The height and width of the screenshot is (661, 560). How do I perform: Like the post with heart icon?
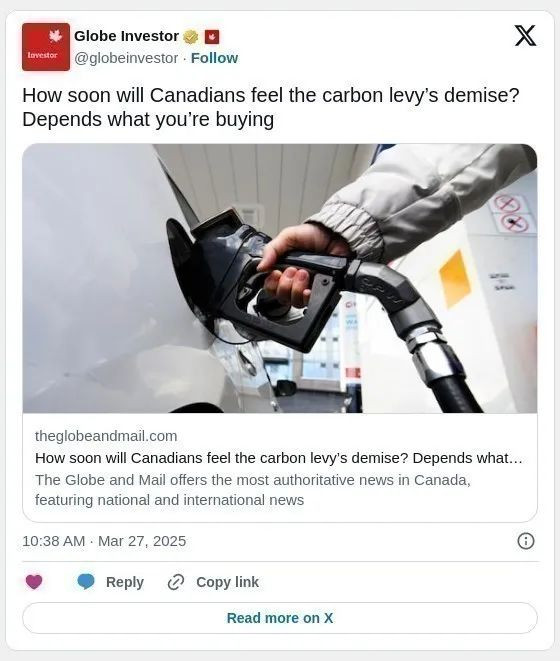coord(34,582)
